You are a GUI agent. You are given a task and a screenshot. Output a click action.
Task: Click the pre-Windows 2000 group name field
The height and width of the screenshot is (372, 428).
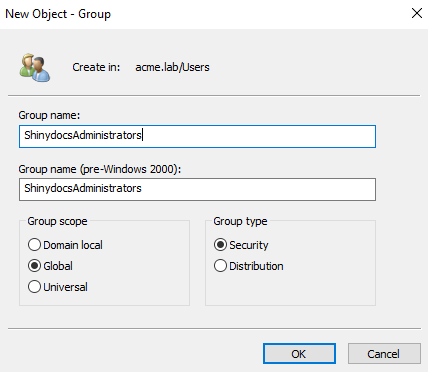point(197,189)
